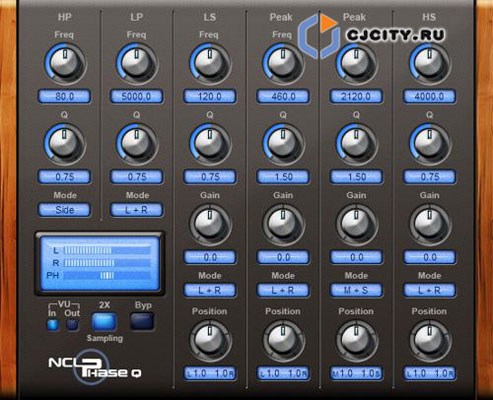This screenshot has height=400, width=493.
Task: Turn on the VU In indicator
Action: click(53, 325)
